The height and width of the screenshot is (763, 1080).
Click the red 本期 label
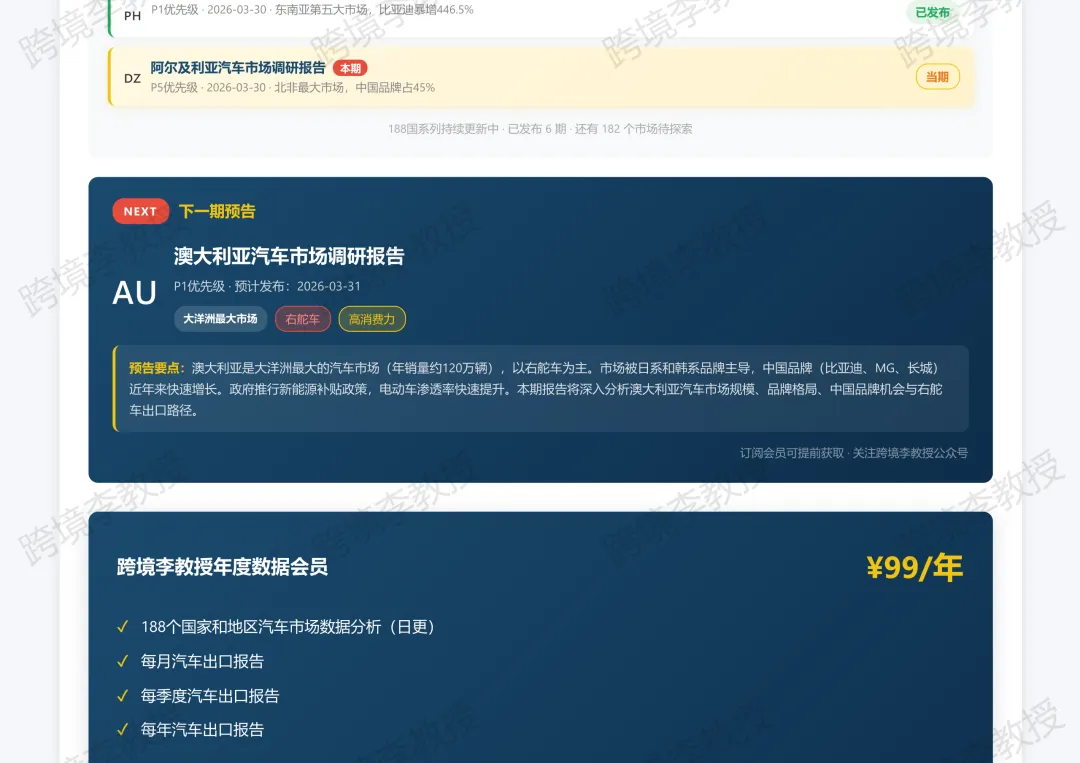click(x=351, y=68)
